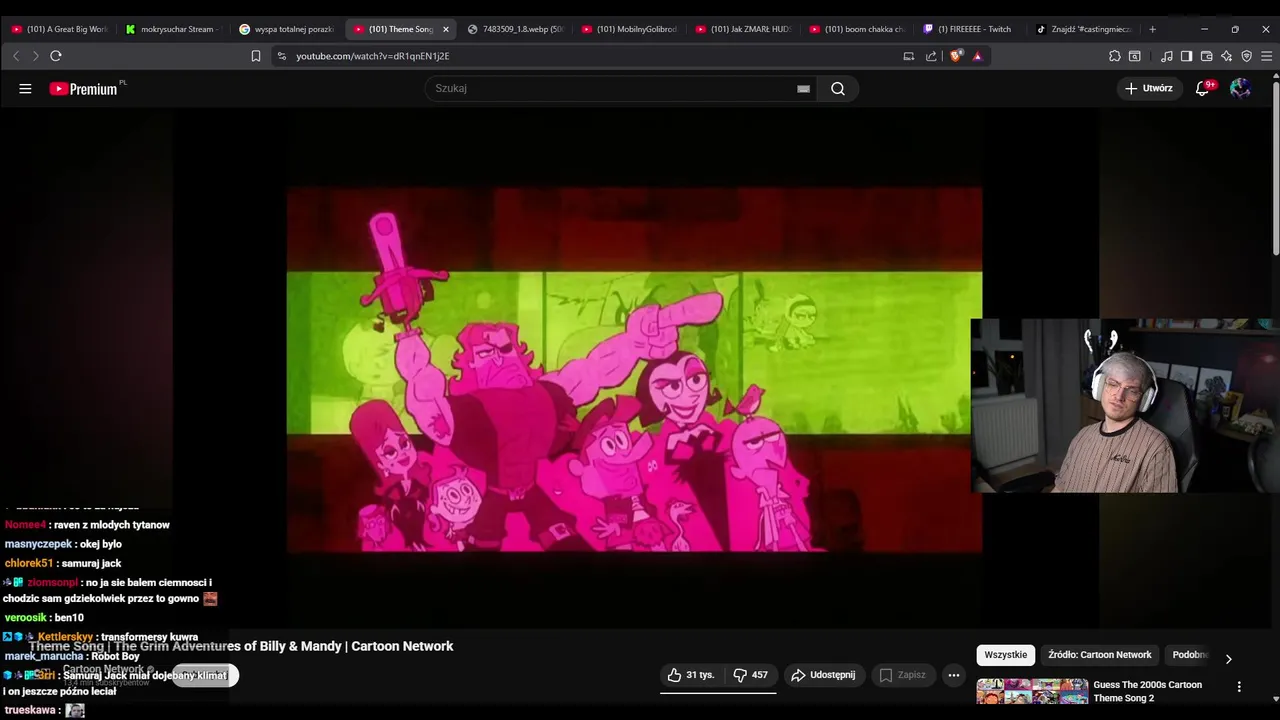Like the video (31 tys.)

coord(691,675)
